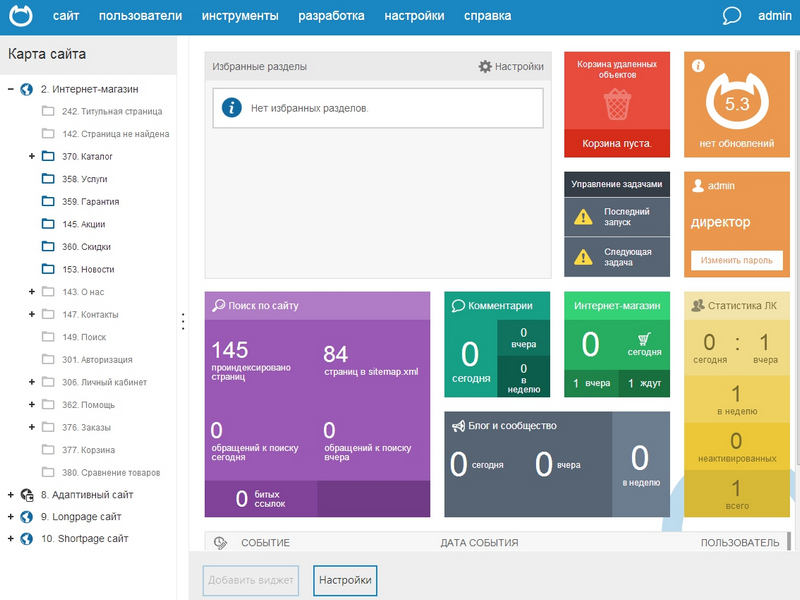
Task: Click the Изменить пароль button
Action: pos(736,260)
